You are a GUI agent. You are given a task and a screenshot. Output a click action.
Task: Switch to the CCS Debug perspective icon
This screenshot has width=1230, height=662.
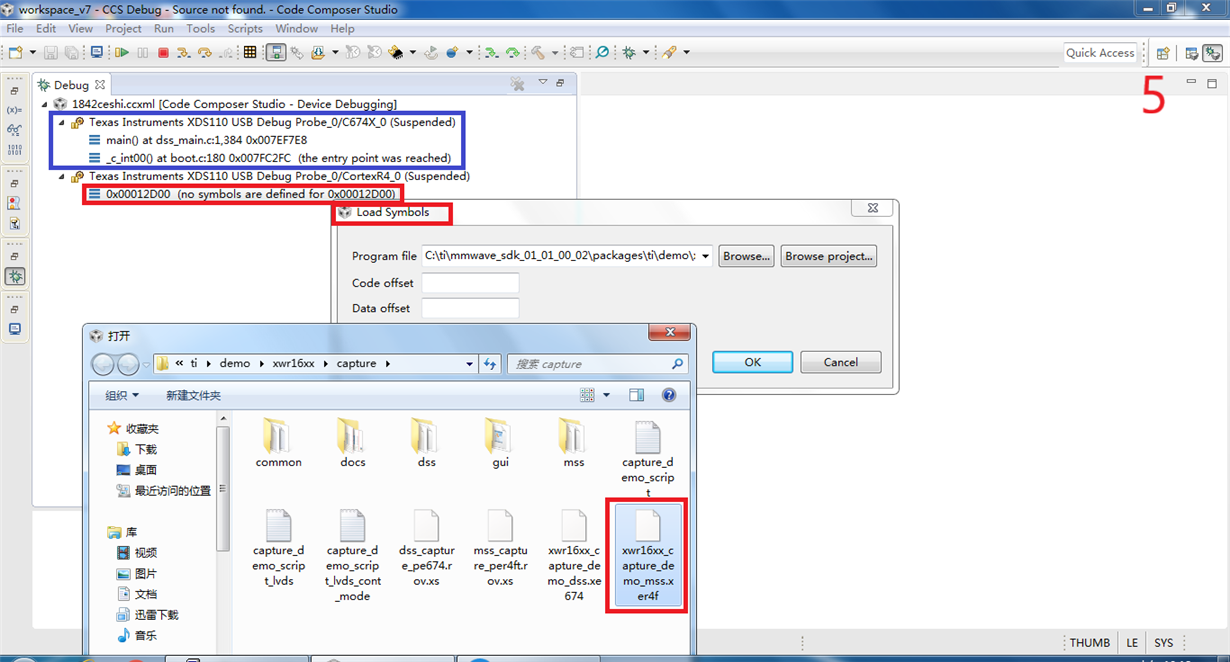point(1212,53)
